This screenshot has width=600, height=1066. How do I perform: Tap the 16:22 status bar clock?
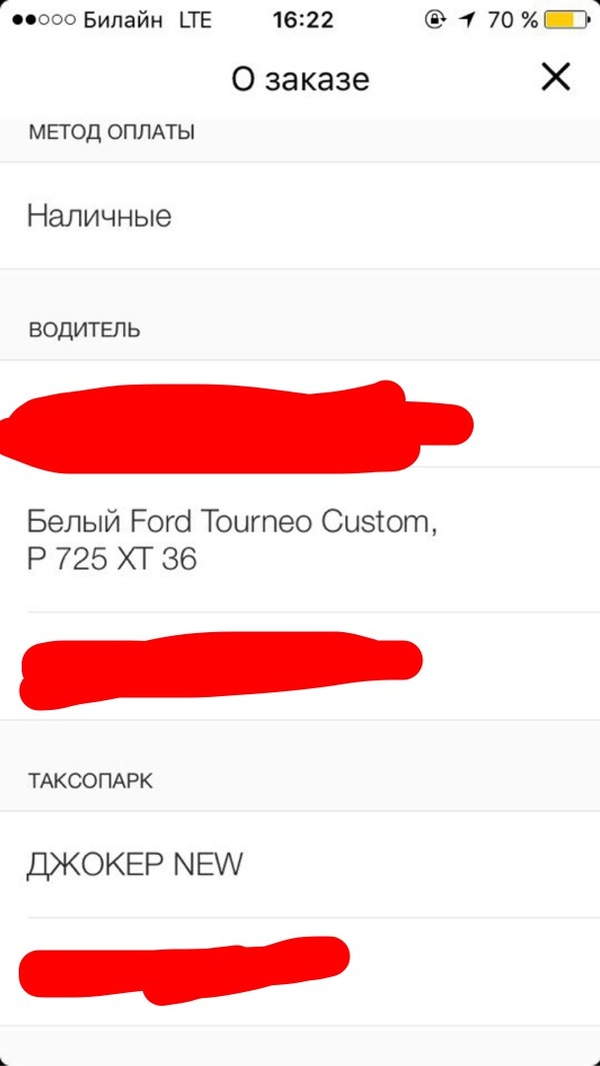302,21
